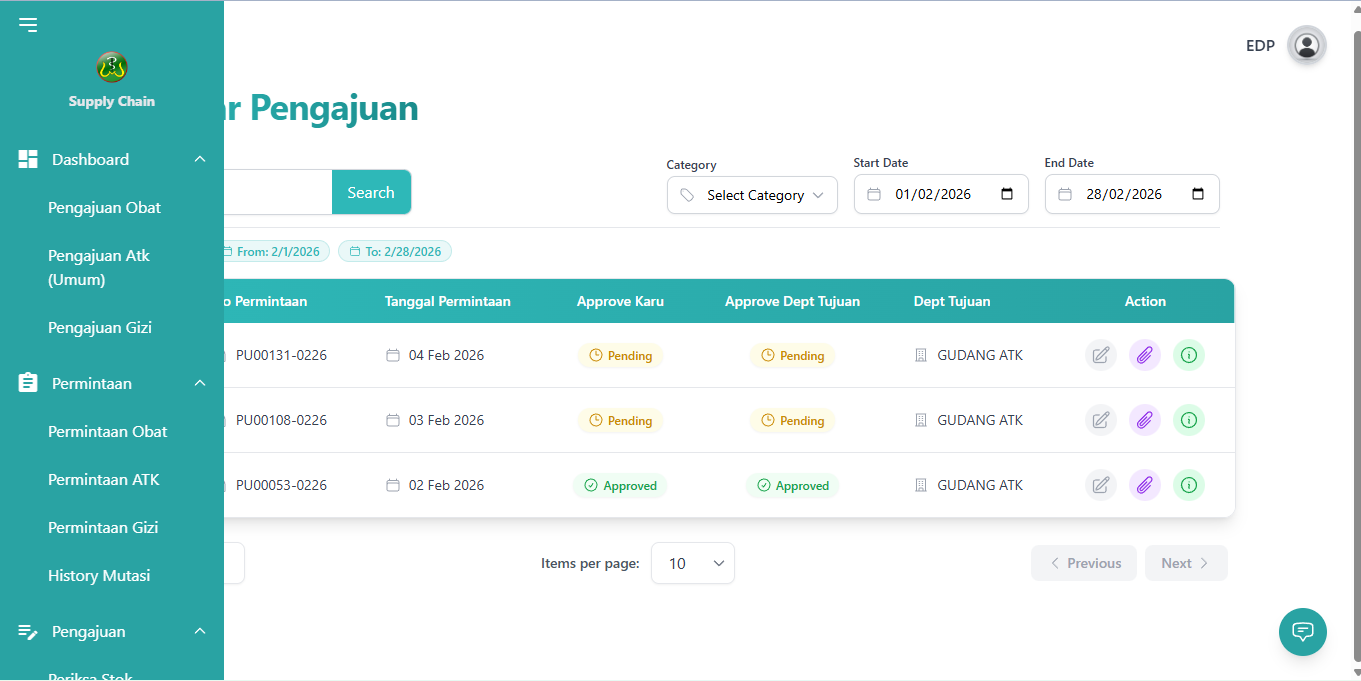Open attachment paperclip icon for PU00108-0226
The image size is (1361, 681).
(x=1145, y=420)
